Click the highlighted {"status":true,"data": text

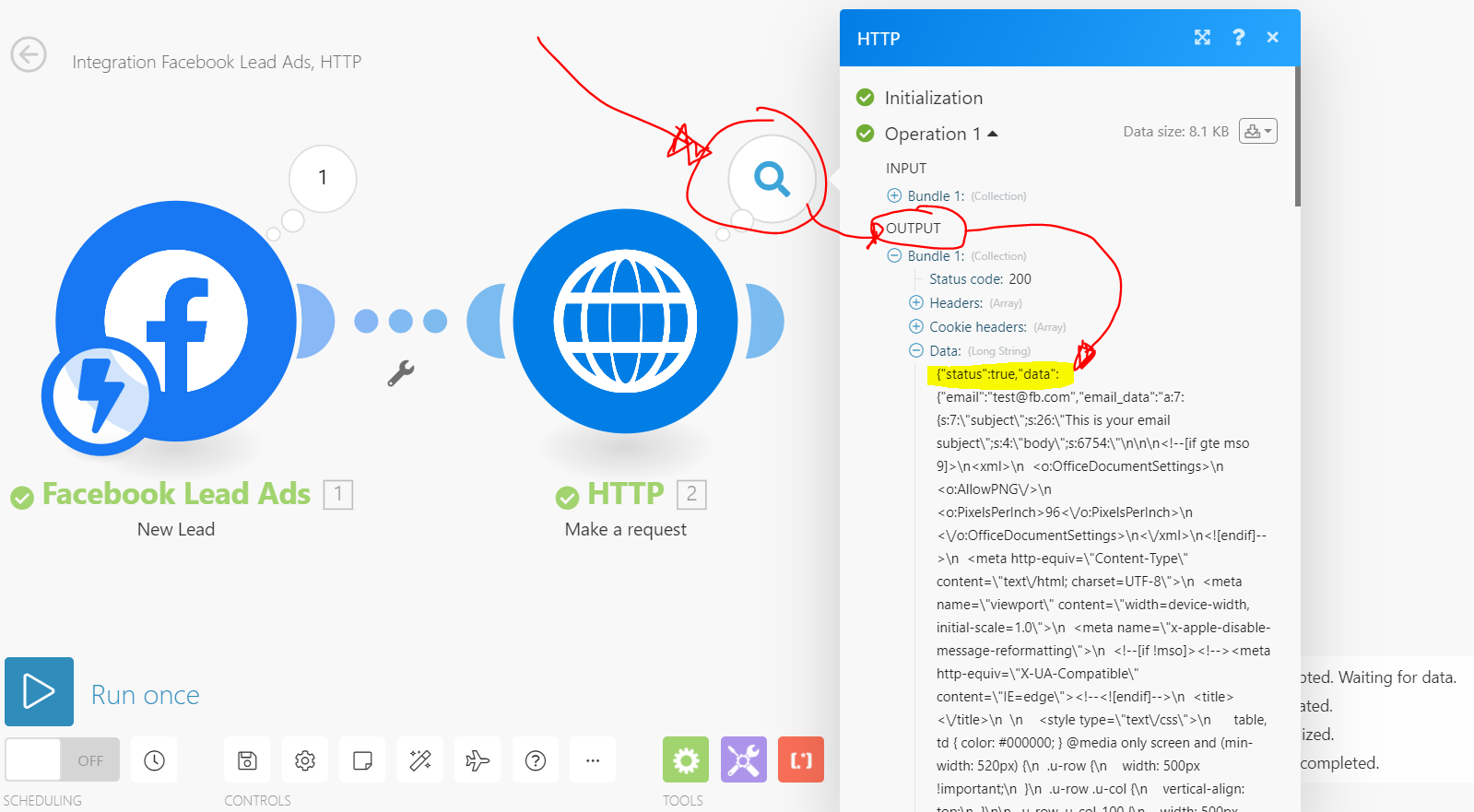point(997,374)
